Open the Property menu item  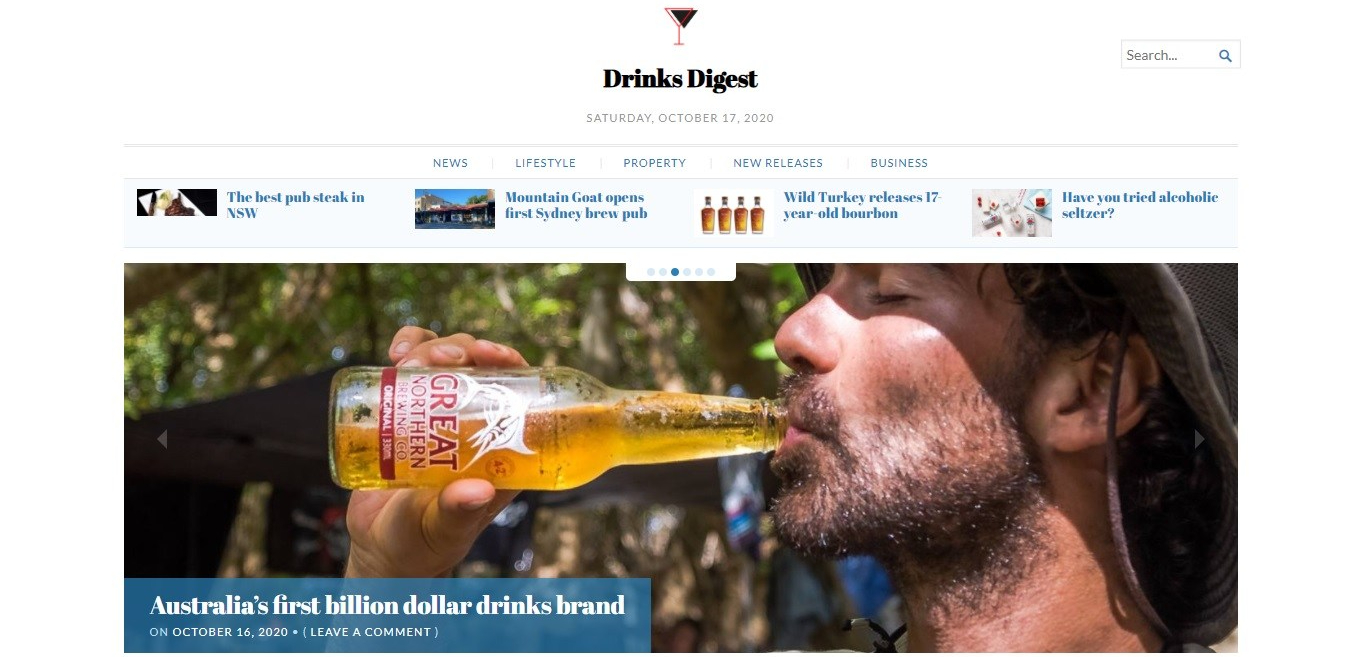click(654, 163)
